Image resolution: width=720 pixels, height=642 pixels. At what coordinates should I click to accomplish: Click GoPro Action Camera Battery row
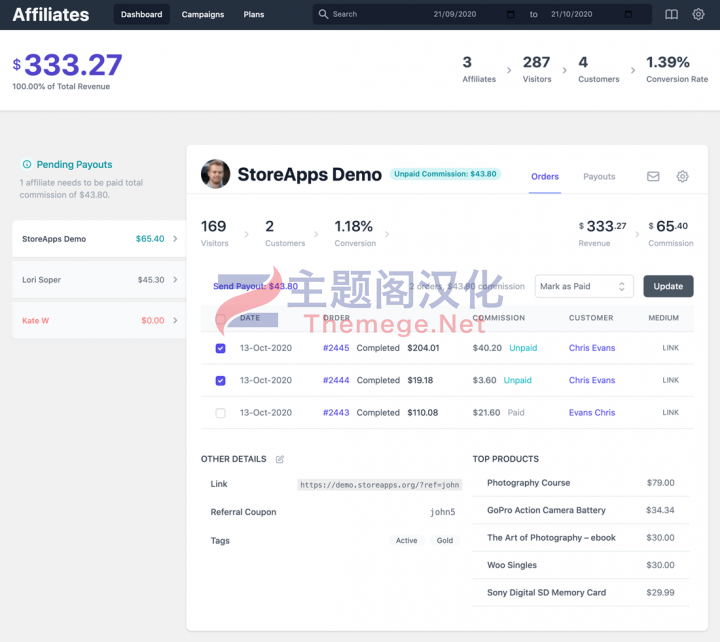click(x=580, y=510)
